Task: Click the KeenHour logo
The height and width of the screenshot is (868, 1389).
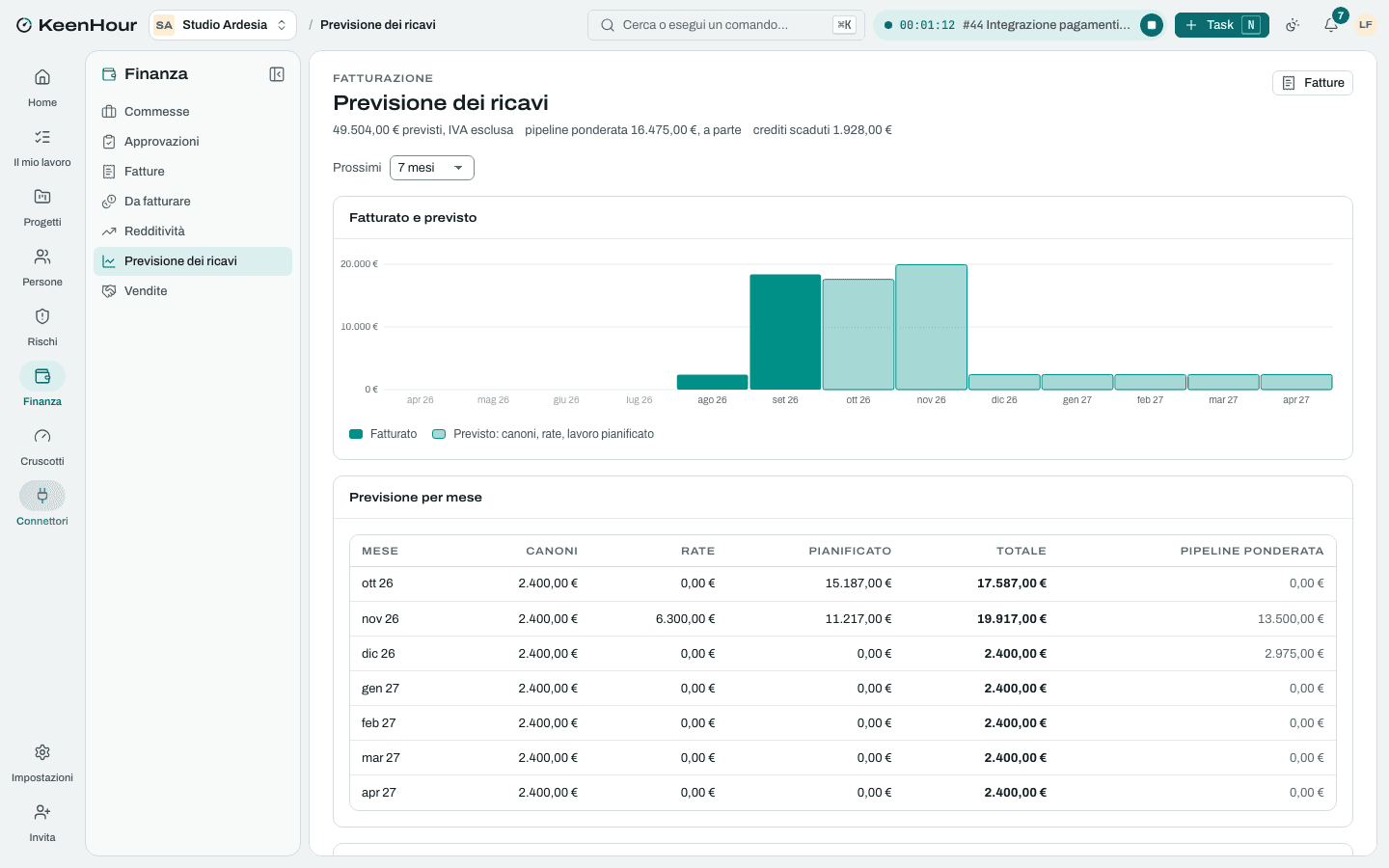Action: pos(76,25)
